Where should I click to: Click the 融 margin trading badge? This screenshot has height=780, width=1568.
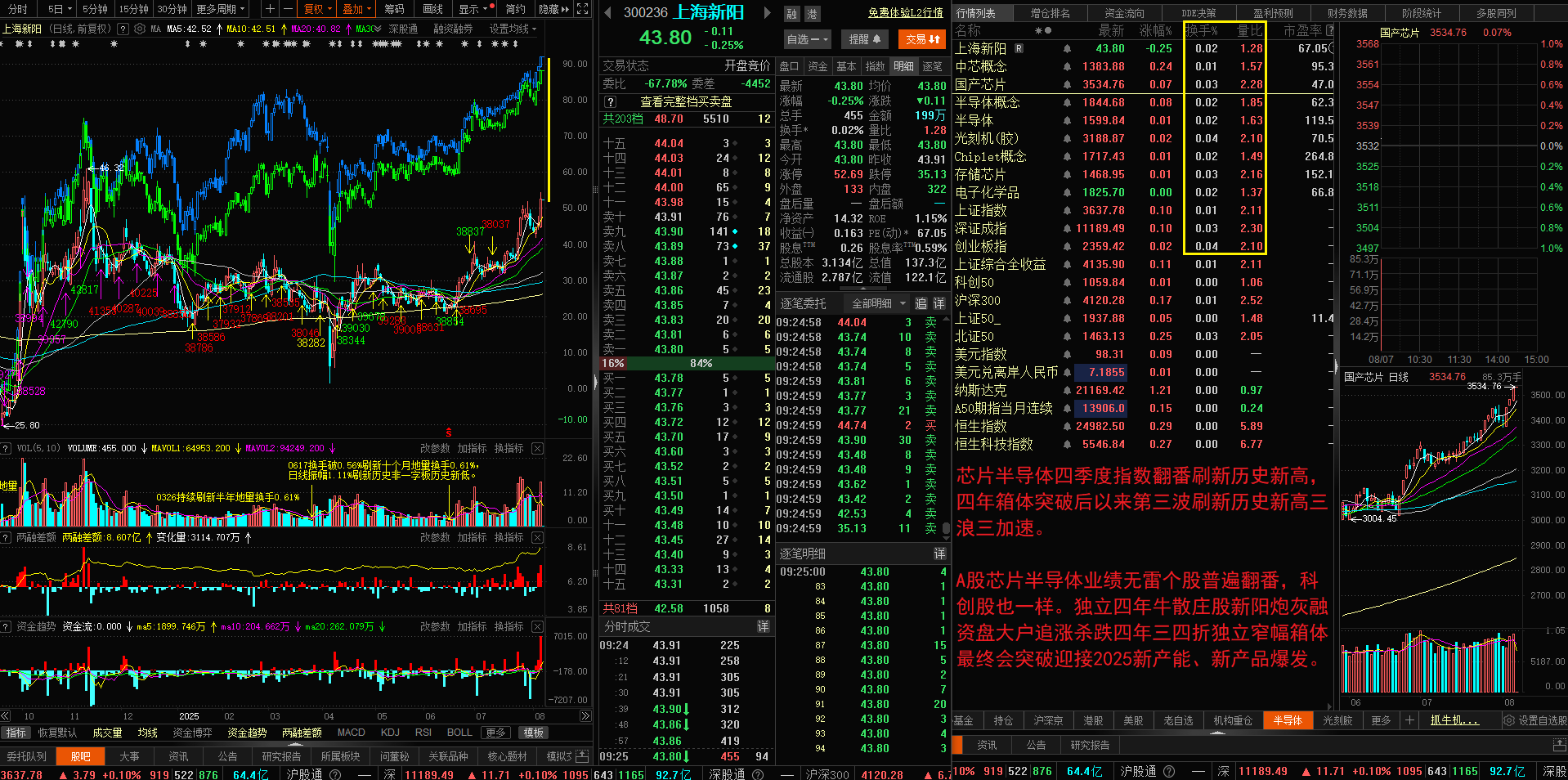791,14
